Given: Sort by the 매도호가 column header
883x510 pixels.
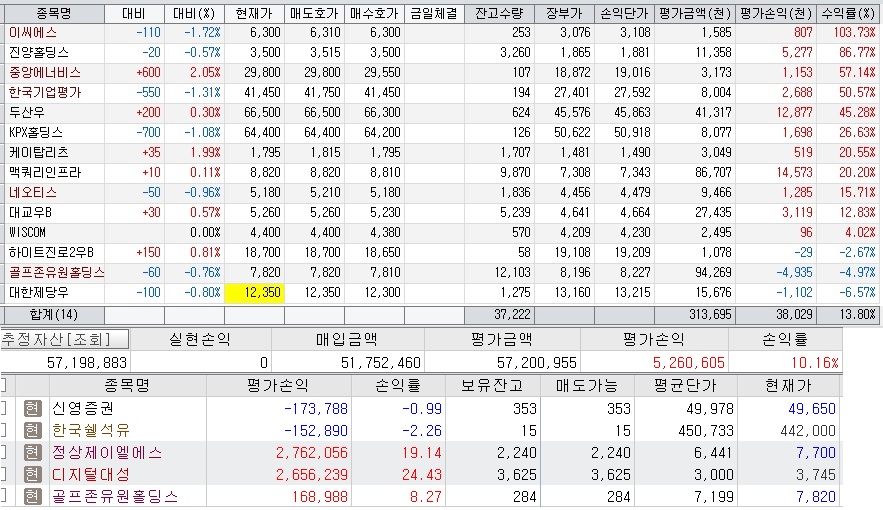Looking at the screenshot, I should click(x=314, y=13).
